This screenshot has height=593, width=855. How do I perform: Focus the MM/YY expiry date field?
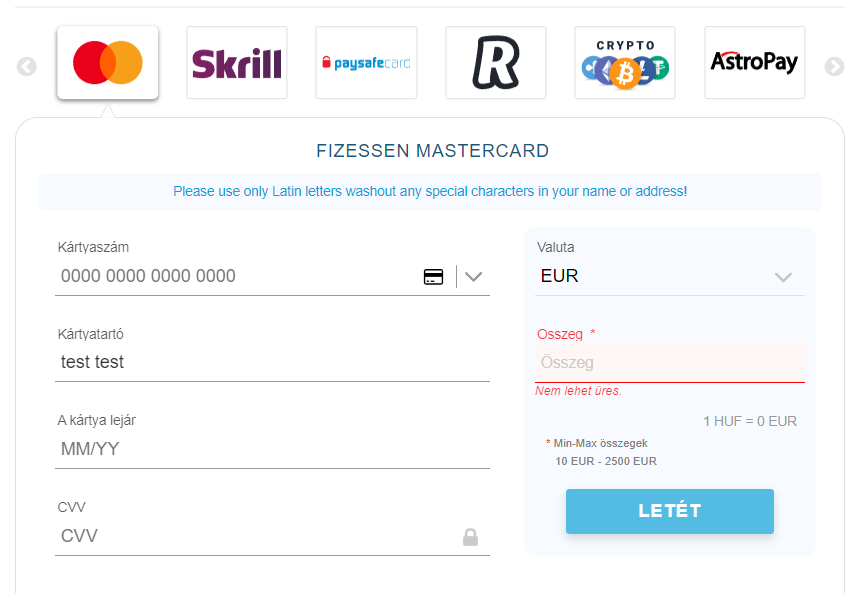(273, 449)
